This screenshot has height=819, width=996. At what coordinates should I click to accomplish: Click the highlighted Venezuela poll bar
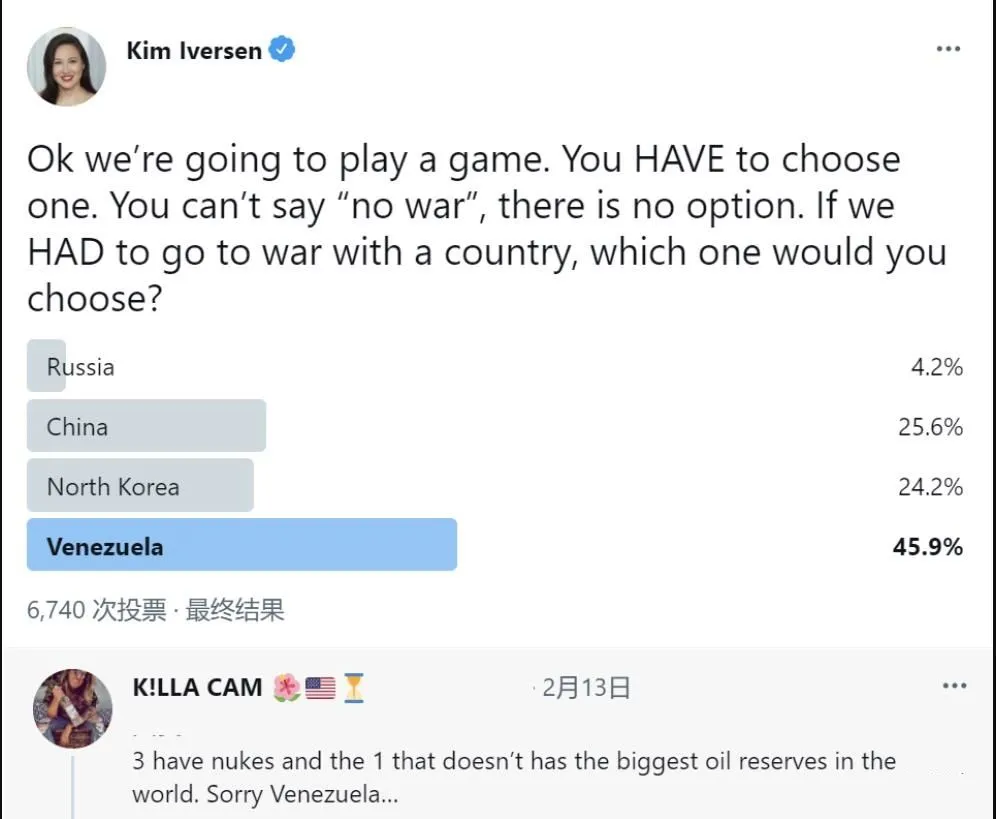(241, 546)
